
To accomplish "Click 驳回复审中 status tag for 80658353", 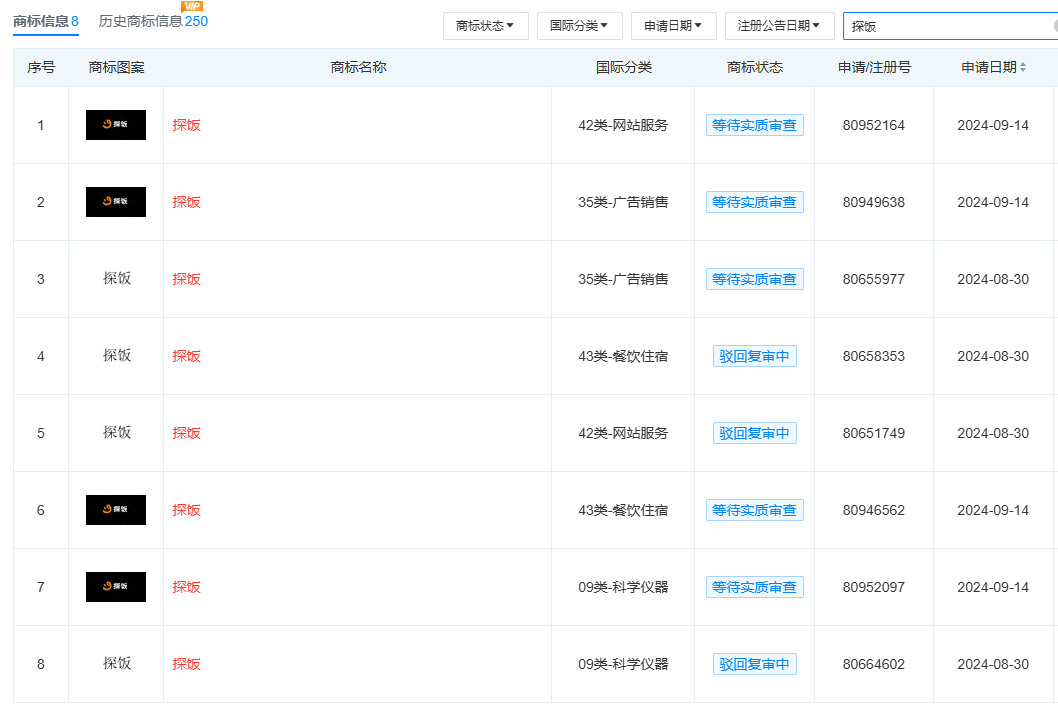I will coord(754,356).
